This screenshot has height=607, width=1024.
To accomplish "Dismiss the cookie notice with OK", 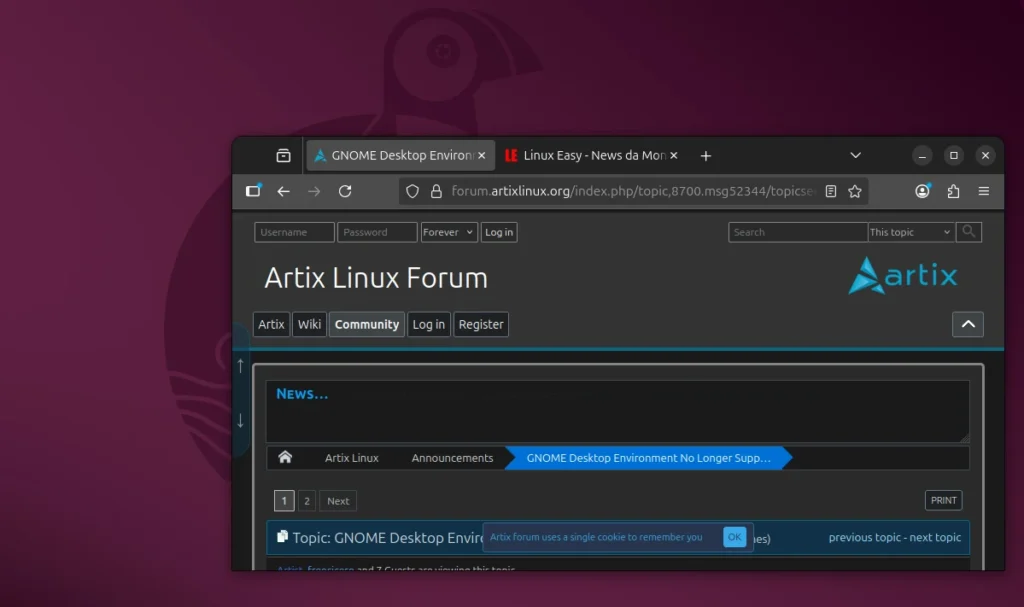I will click(735, 536).
